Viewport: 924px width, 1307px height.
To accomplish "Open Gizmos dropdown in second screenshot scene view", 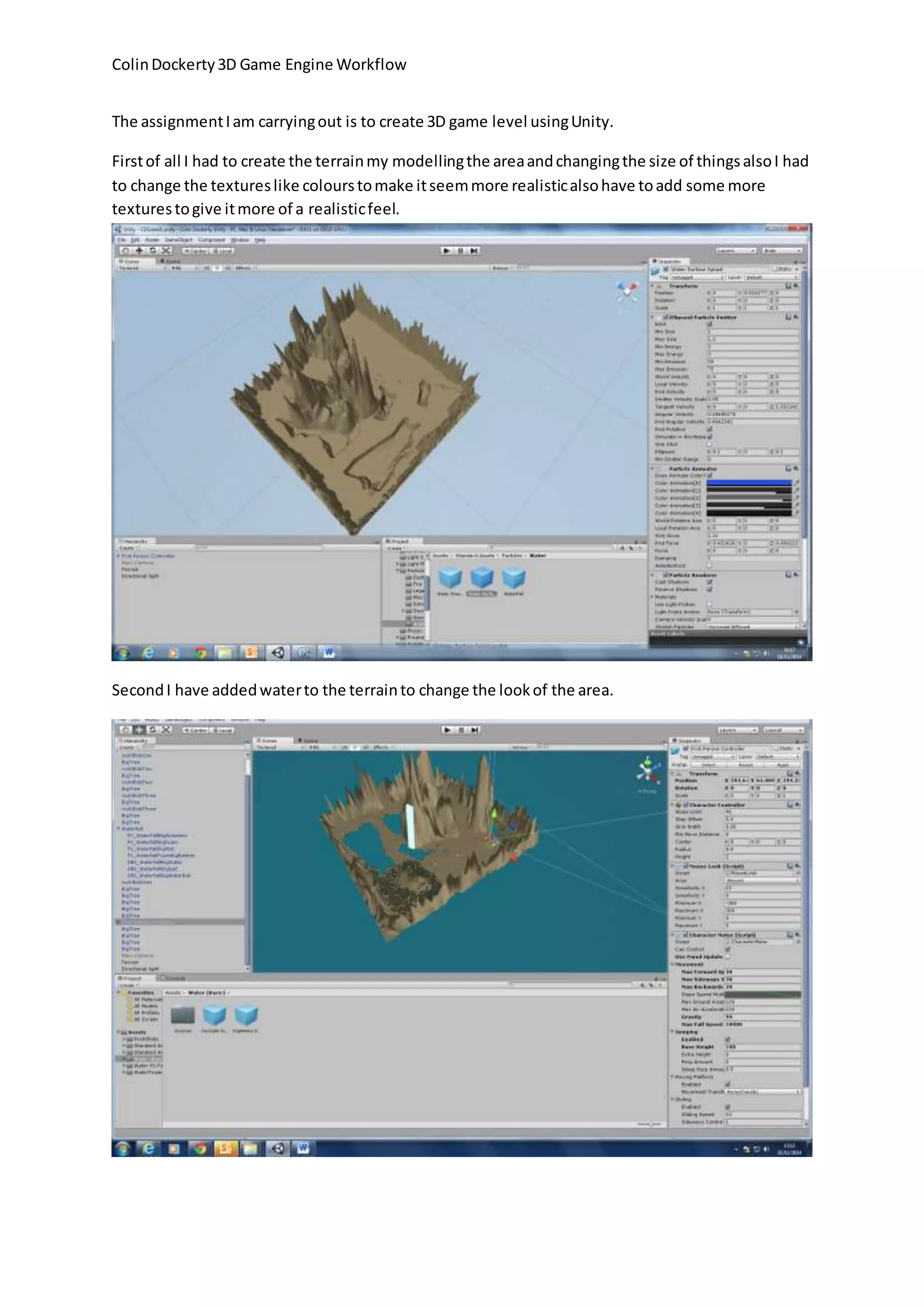I will point(522,747).
